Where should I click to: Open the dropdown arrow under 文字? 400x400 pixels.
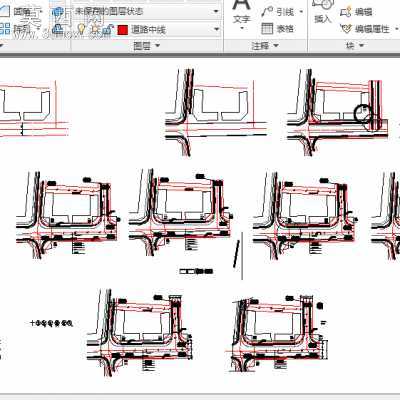point(242,29)
